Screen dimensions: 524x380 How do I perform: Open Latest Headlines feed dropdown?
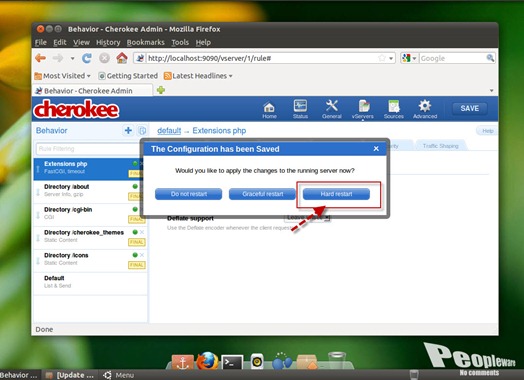(x=198, y=76)
